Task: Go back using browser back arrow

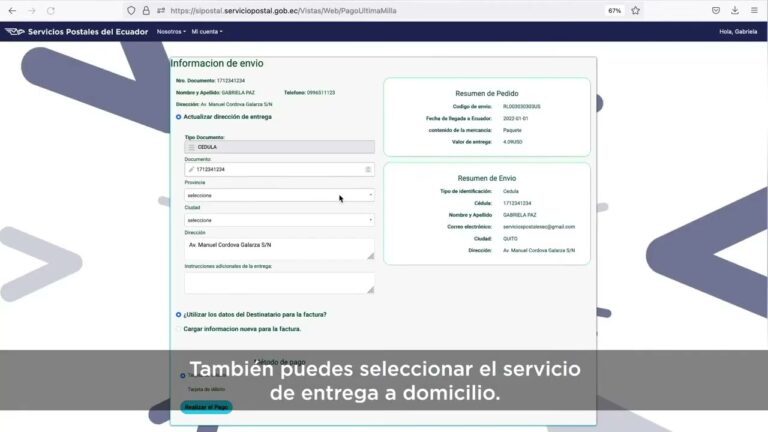Action: click(12, 10)
